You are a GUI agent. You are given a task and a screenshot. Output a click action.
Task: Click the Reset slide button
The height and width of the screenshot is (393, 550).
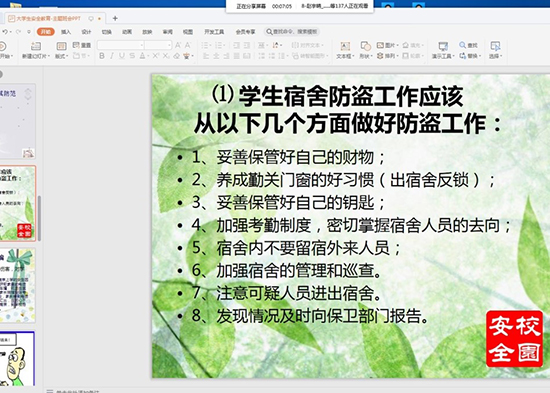[x=82, y=45]
